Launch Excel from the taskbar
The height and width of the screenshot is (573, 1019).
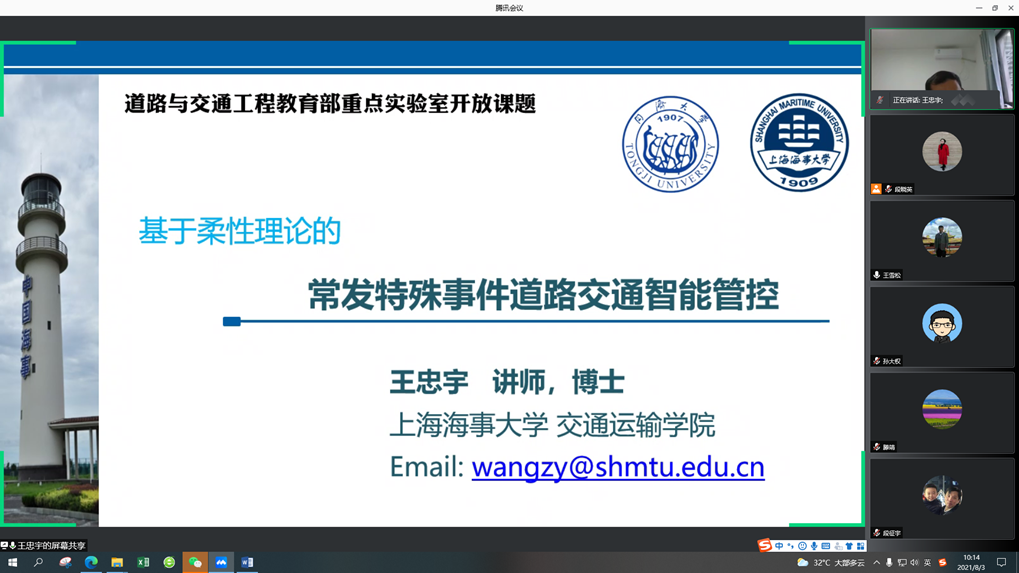point(143,563)
